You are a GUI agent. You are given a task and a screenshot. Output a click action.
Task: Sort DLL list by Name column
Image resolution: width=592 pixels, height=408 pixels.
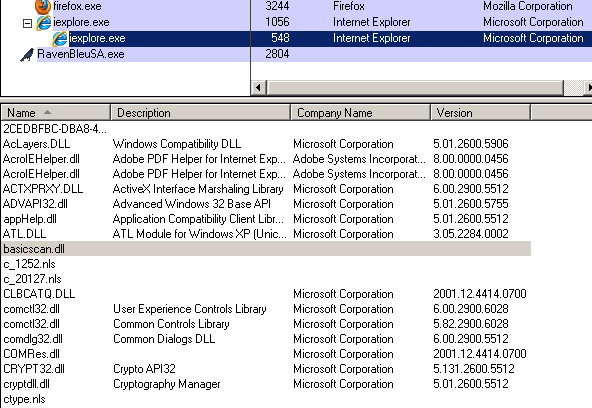tap(56, 112)
